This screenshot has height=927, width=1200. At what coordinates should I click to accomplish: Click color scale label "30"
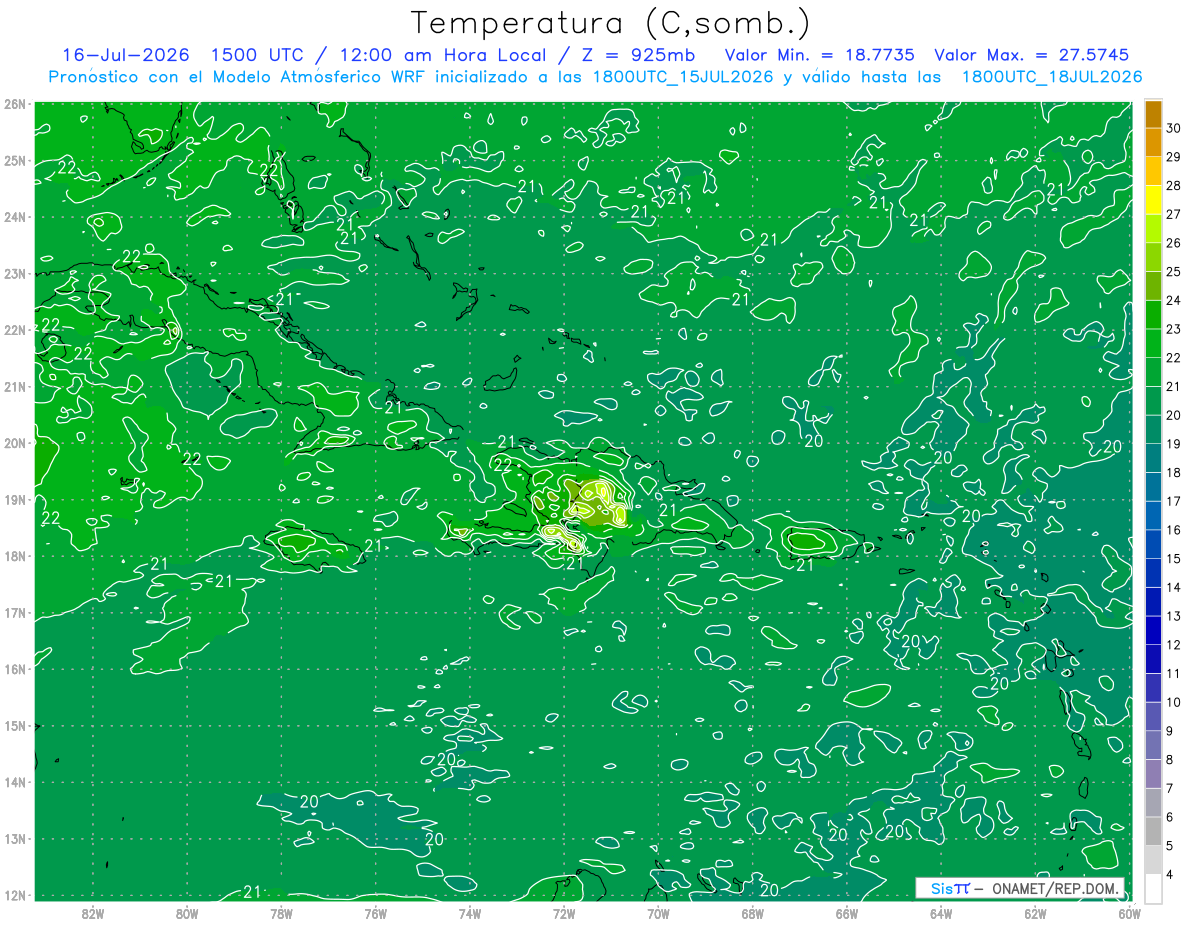[1174, 128]
